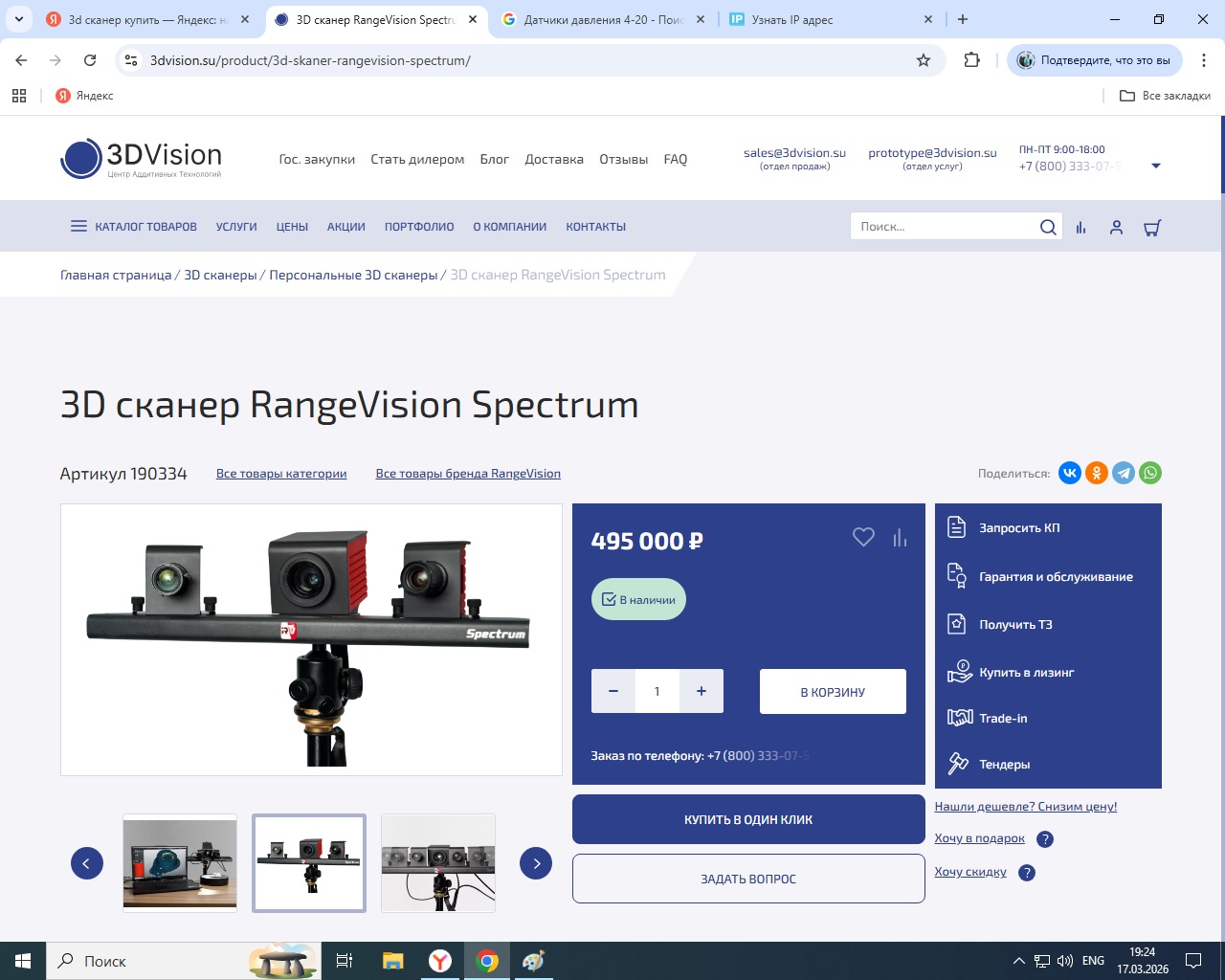View site information icon in address bar

click(131, 60)
